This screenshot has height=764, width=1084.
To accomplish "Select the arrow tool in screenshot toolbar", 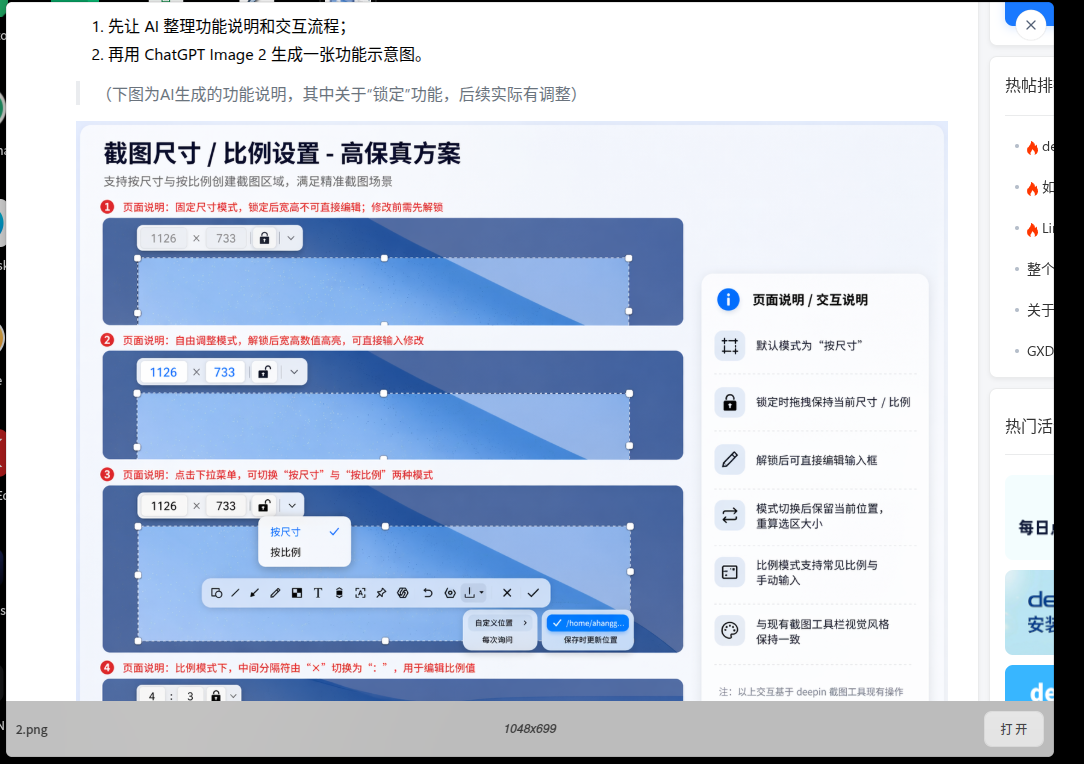I will [254, 593].
